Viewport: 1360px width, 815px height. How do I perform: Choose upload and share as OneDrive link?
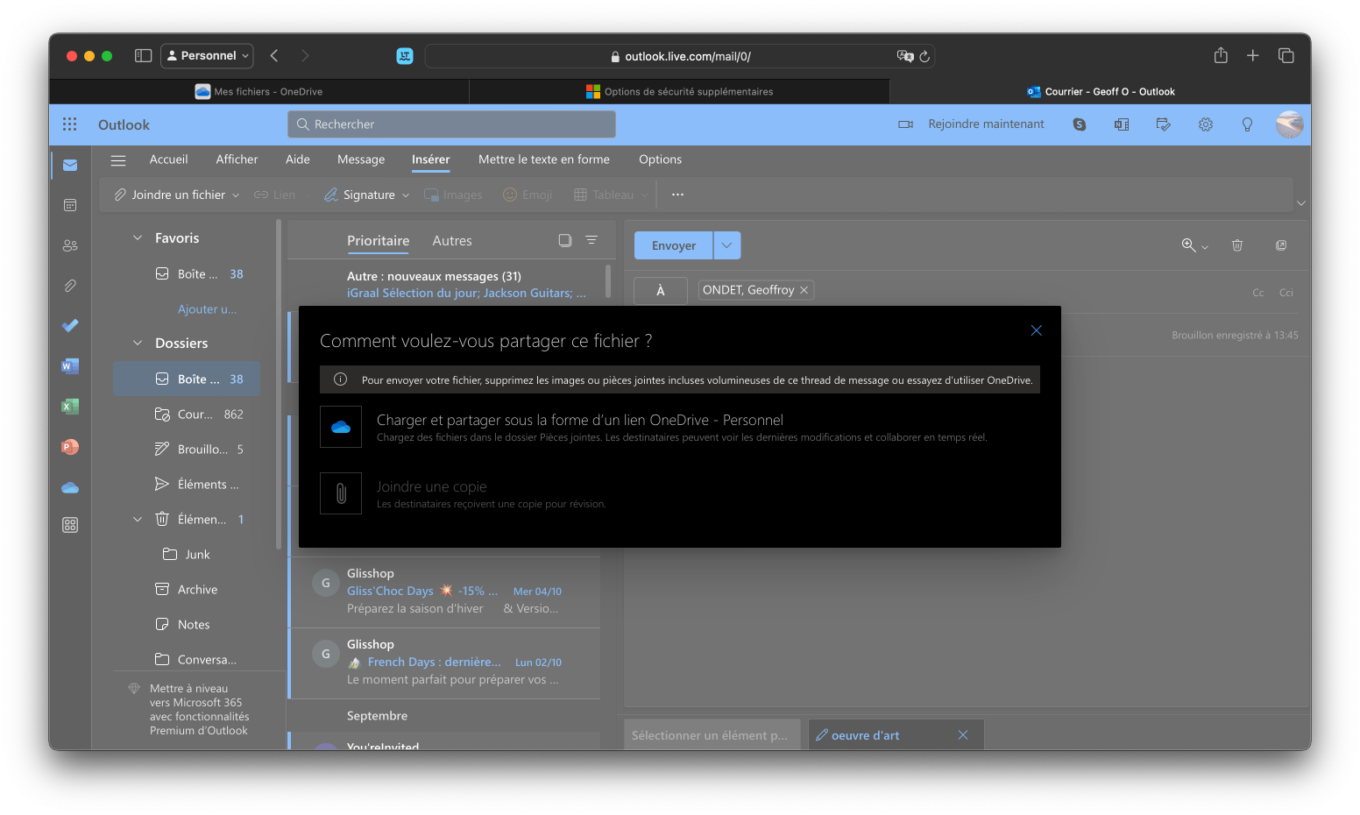pyautogui.click(x=679, y=427)
